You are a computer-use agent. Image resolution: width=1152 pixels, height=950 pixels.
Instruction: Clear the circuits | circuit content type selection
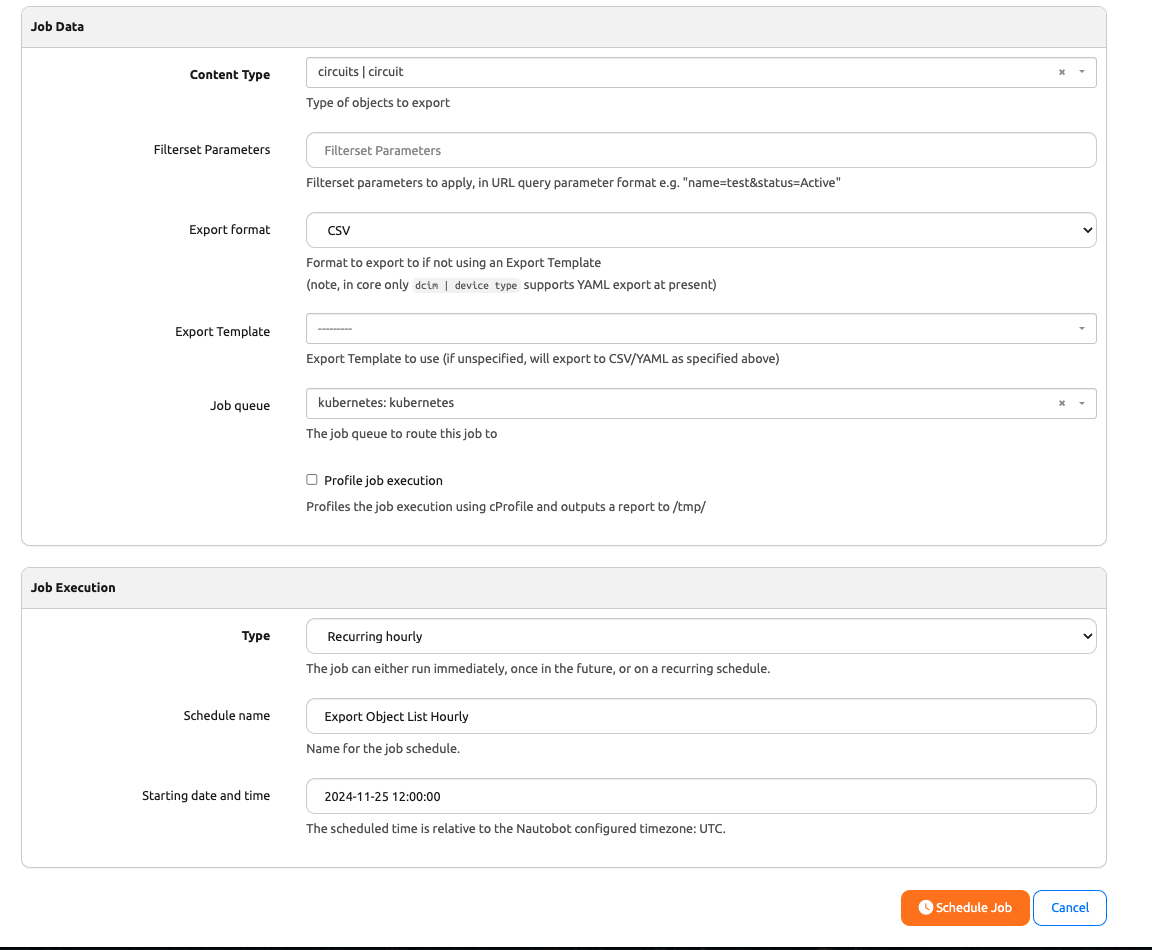tap(1061, 72)
